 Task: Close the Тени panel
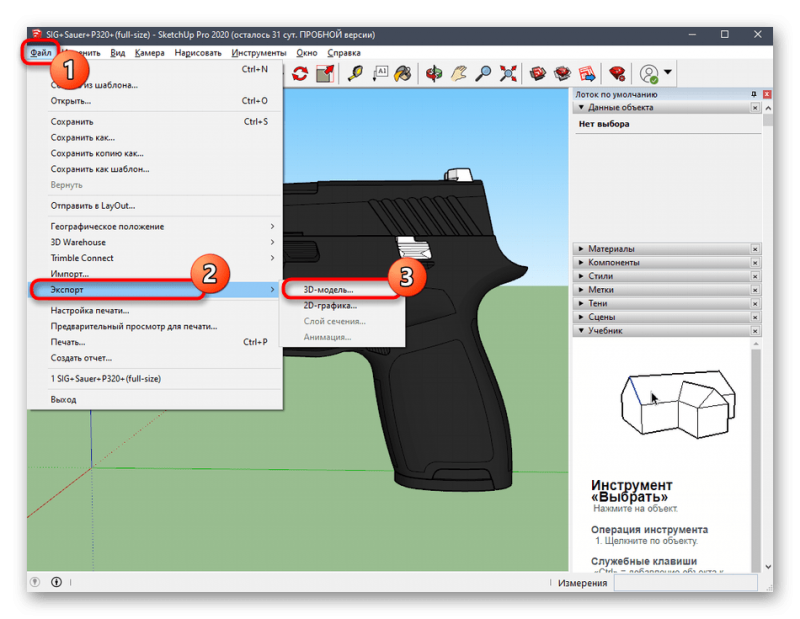pyautogui.click(x=755, y=304)
